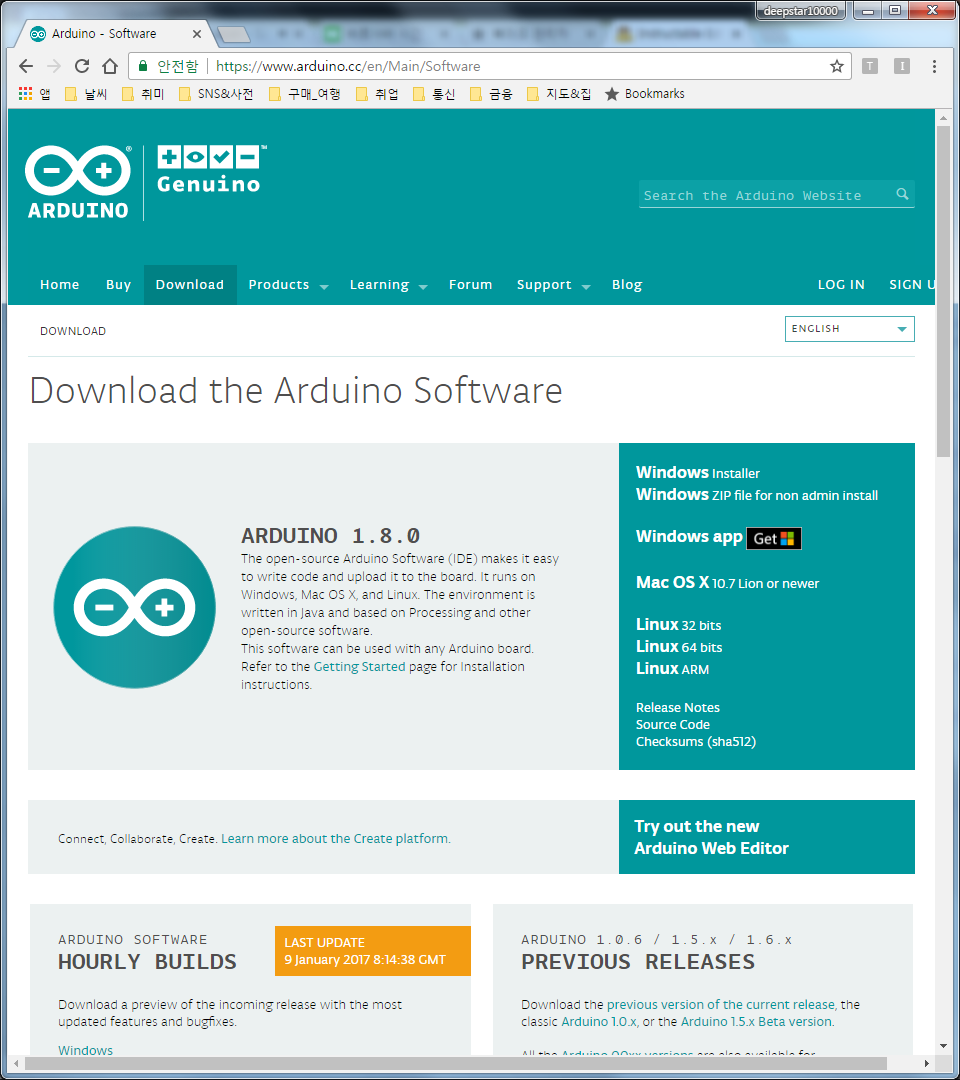Open the ENGLISH language dropdown
This screenshot has height=1080, width=960.
point(849,328)
